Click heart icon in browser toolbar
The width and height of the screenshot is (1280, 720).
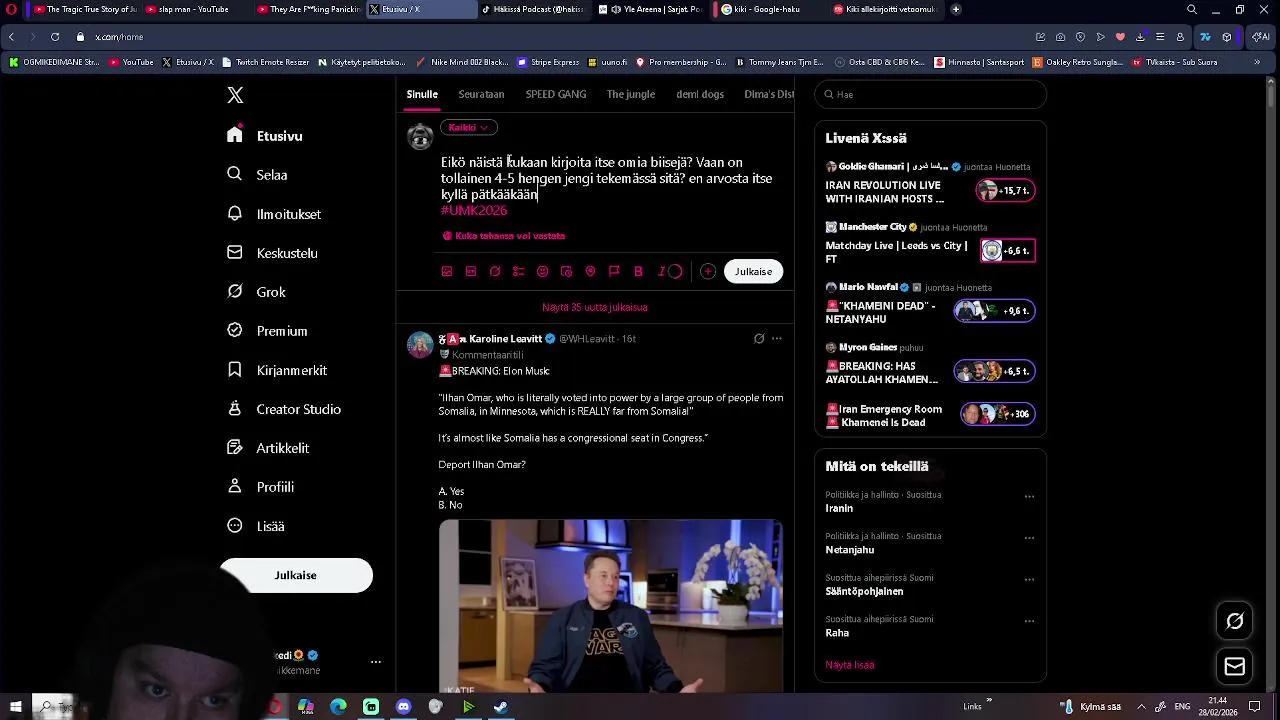[1120, 37]
